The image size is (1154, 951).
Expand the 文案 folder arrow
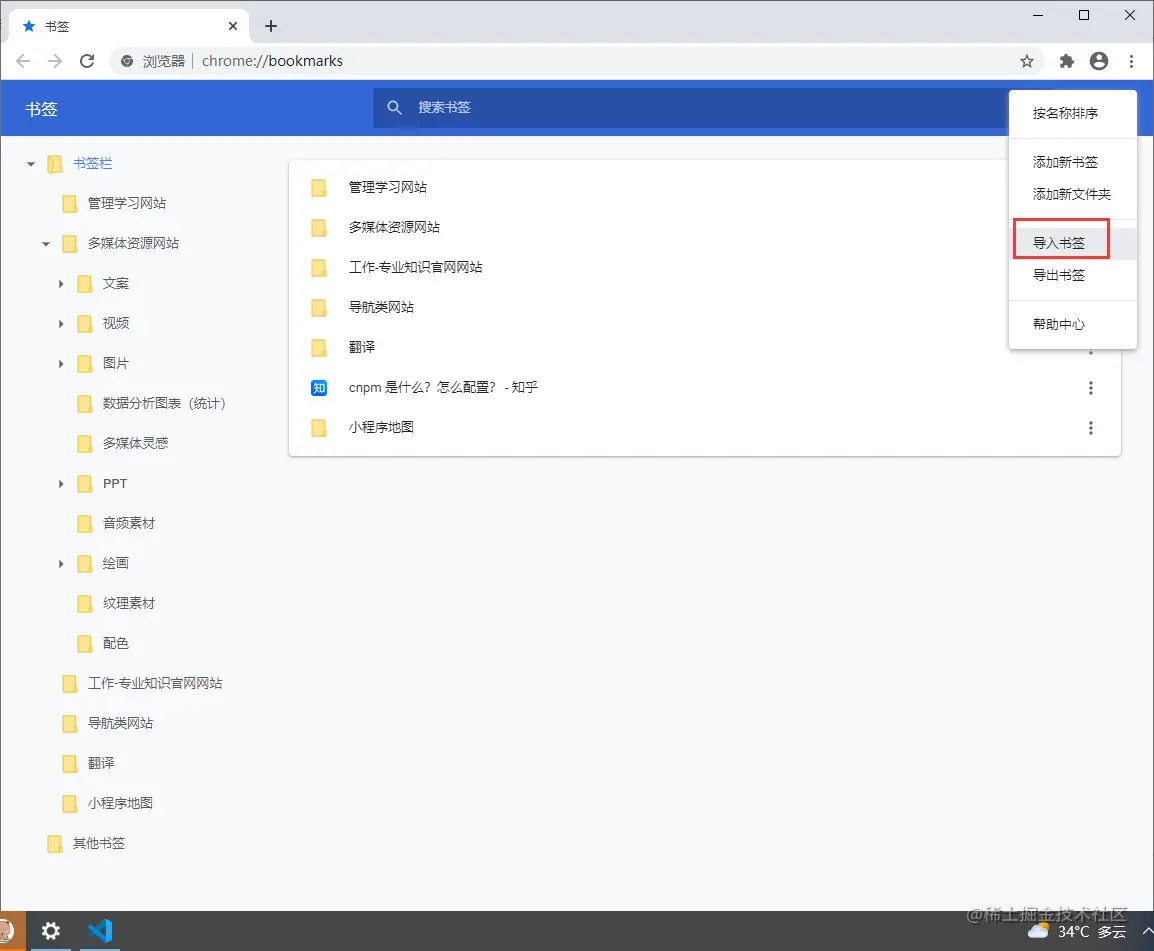click(61, 284)
